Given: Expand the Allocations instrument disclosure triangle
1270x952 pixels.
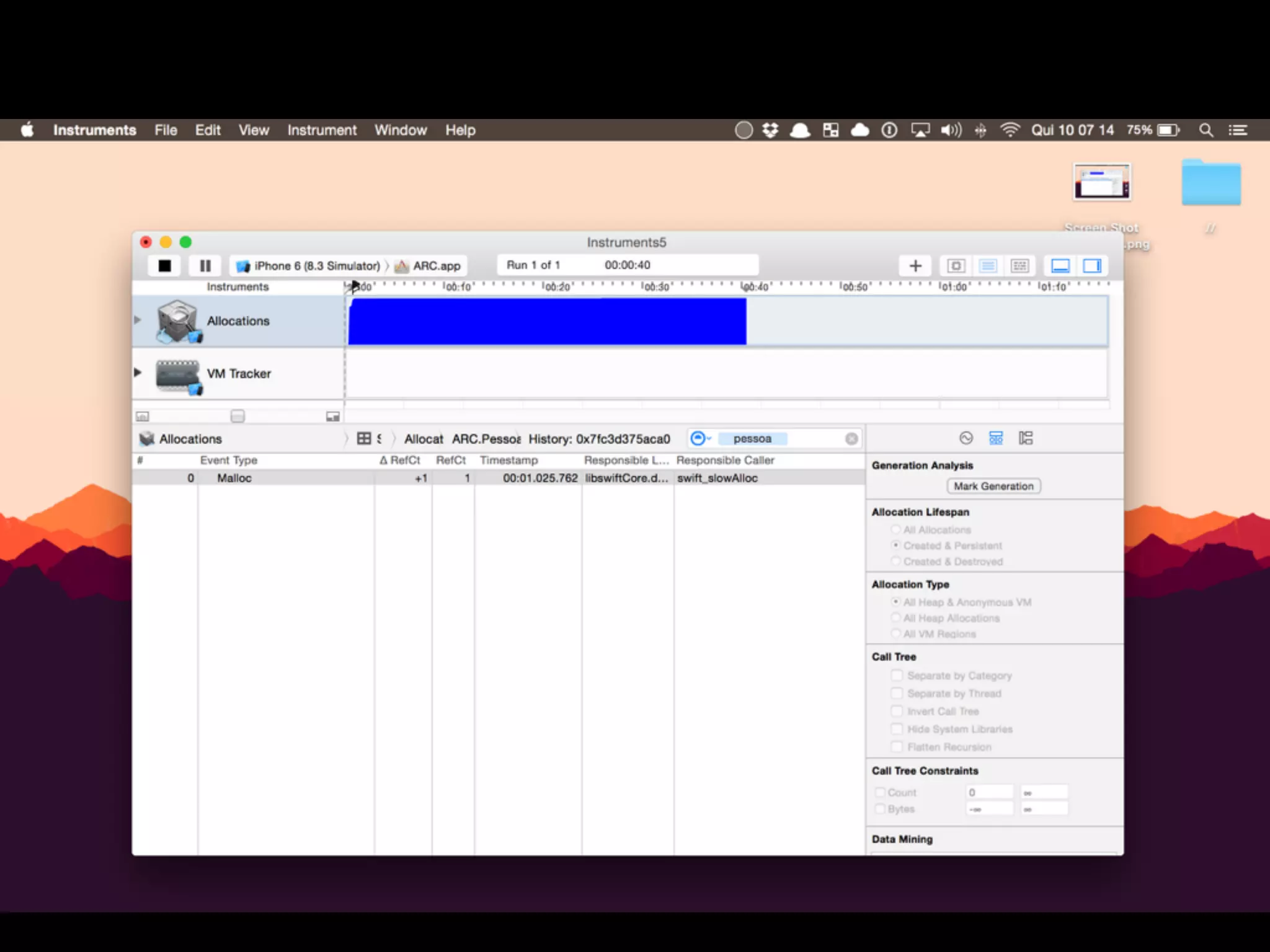Looking at the screenshot, I should click(138, 320).
